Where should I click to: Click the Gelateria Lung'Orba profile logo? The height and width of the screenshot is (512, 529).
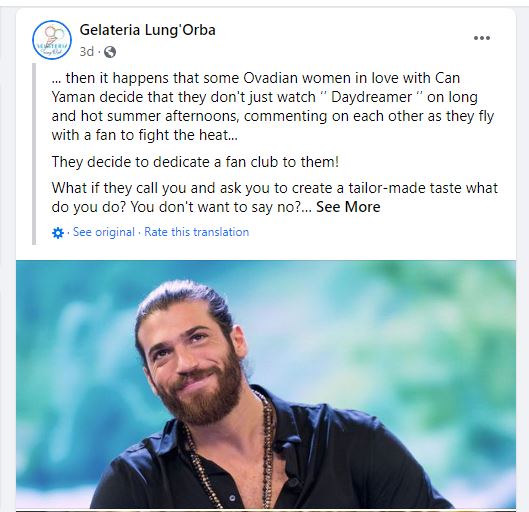pyautogui.click(x=52, y=40)
